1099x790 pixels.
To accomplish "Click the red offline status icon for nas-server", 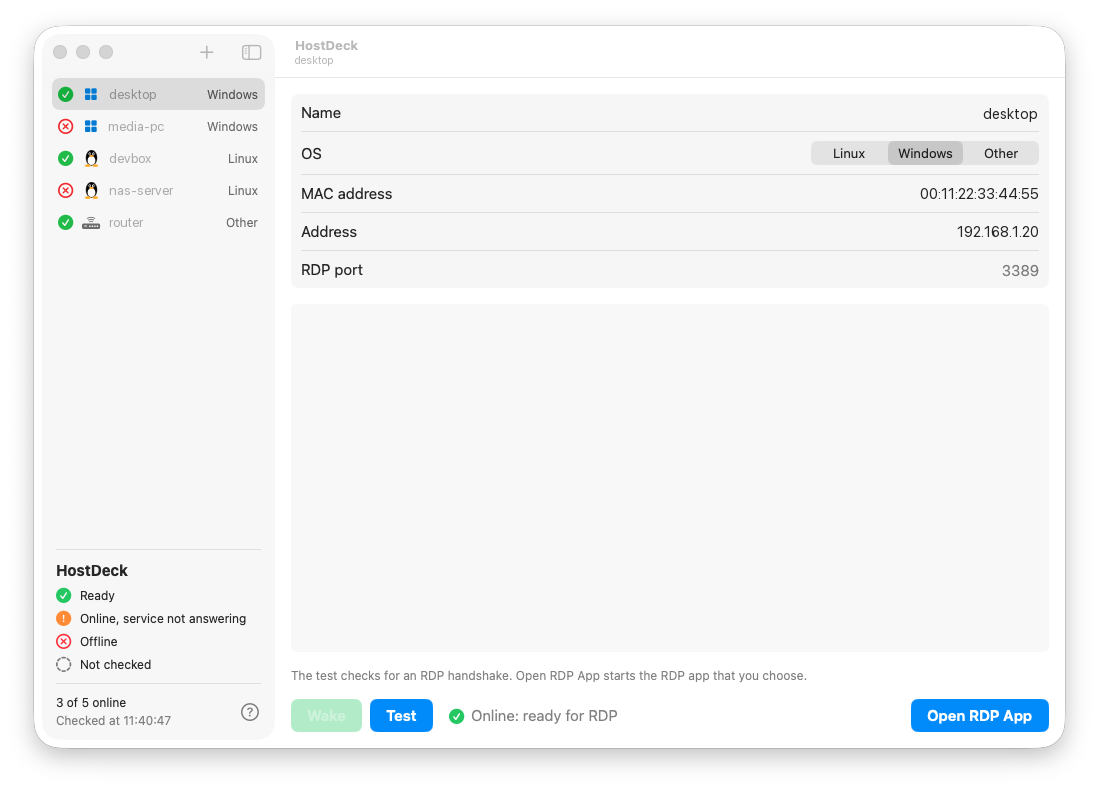I will click(x=65, y=191).
